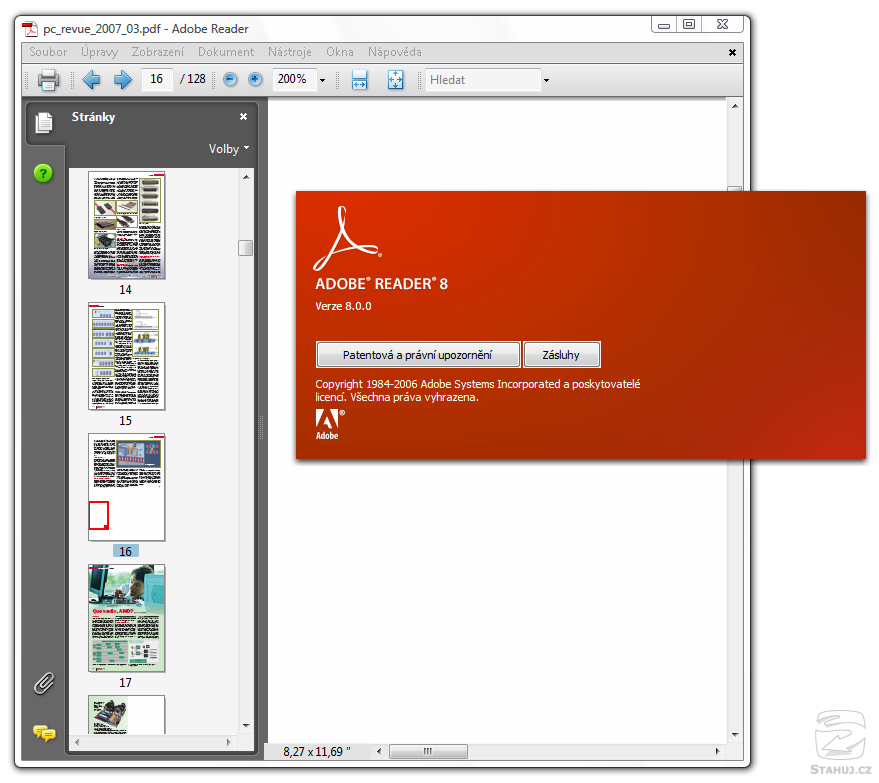Click the Stránky panel title
This screenshot has height=783, width=879.
(93, 117)
